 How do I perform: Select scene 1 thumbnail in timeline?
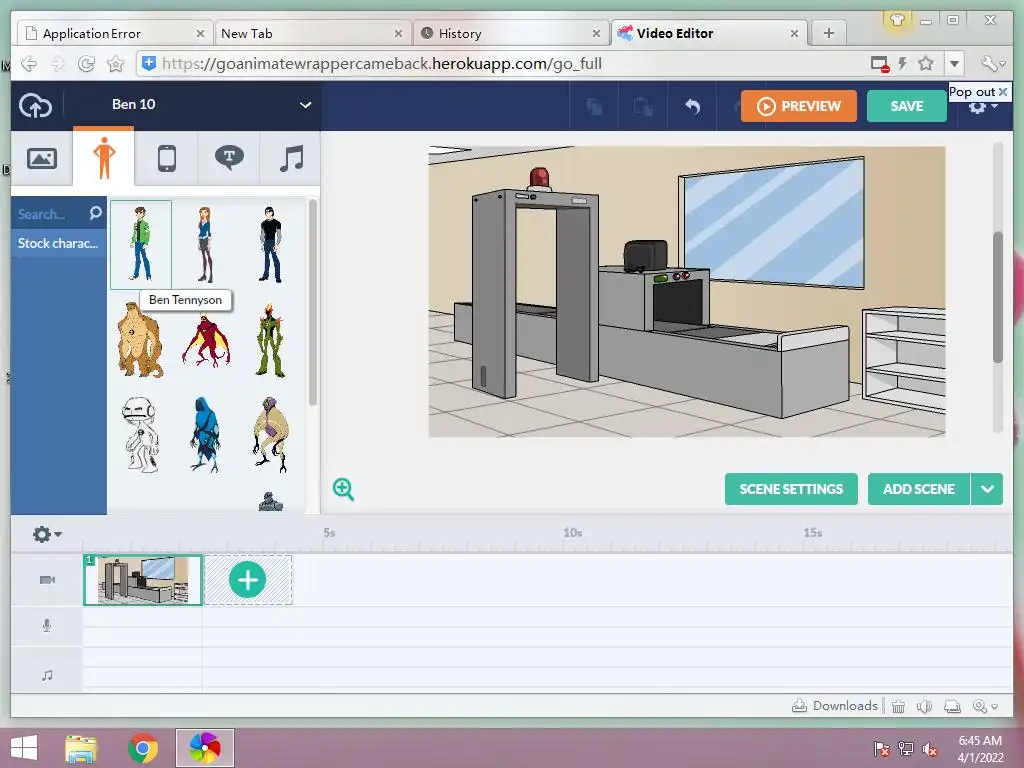coord(143,580)
